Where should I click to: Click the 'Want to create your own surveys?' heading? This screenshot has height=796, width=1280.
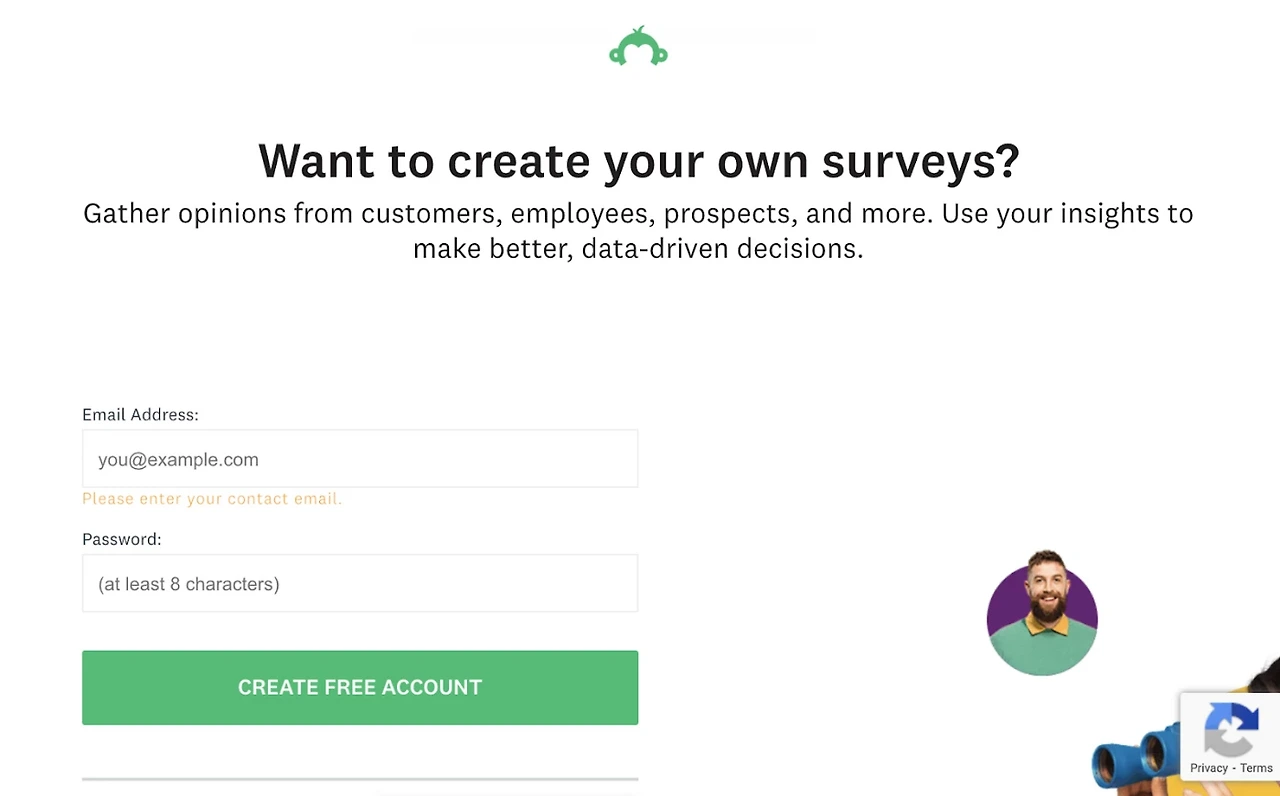pos(638,161)
